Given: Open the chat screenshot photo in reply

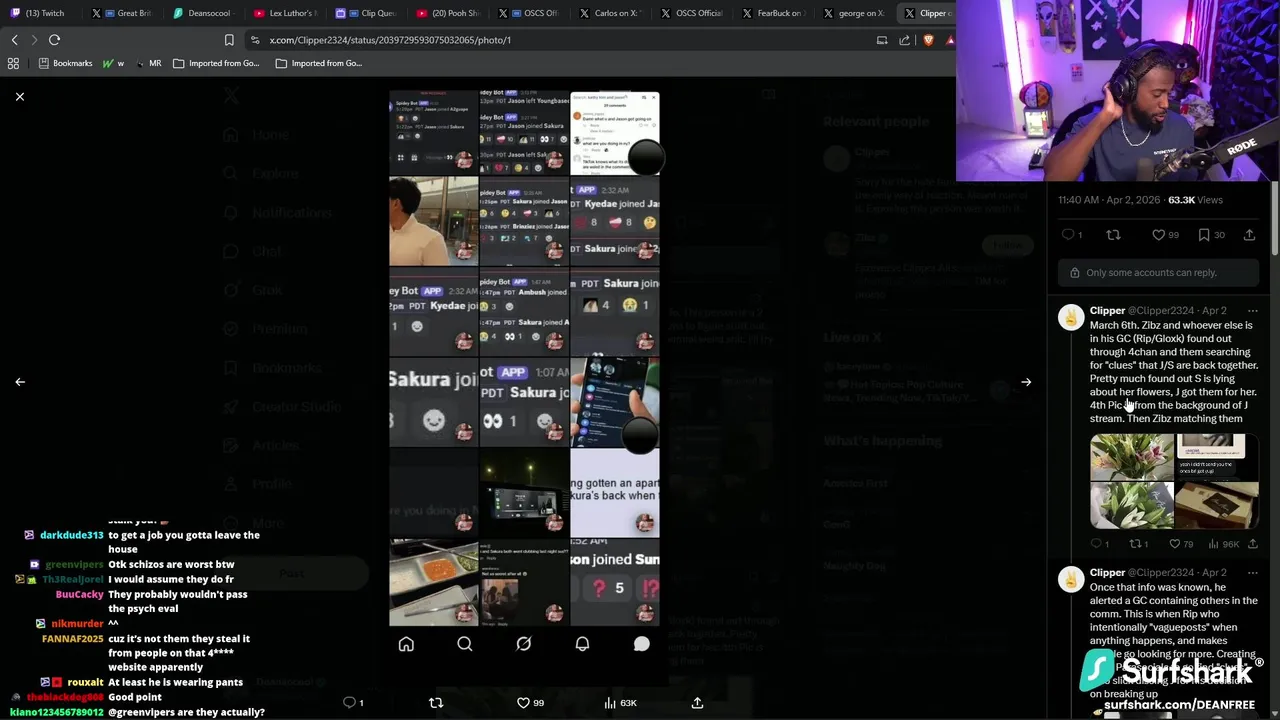Looking at the screenshot, I should pyautogui.click(x=1217, y=457).
